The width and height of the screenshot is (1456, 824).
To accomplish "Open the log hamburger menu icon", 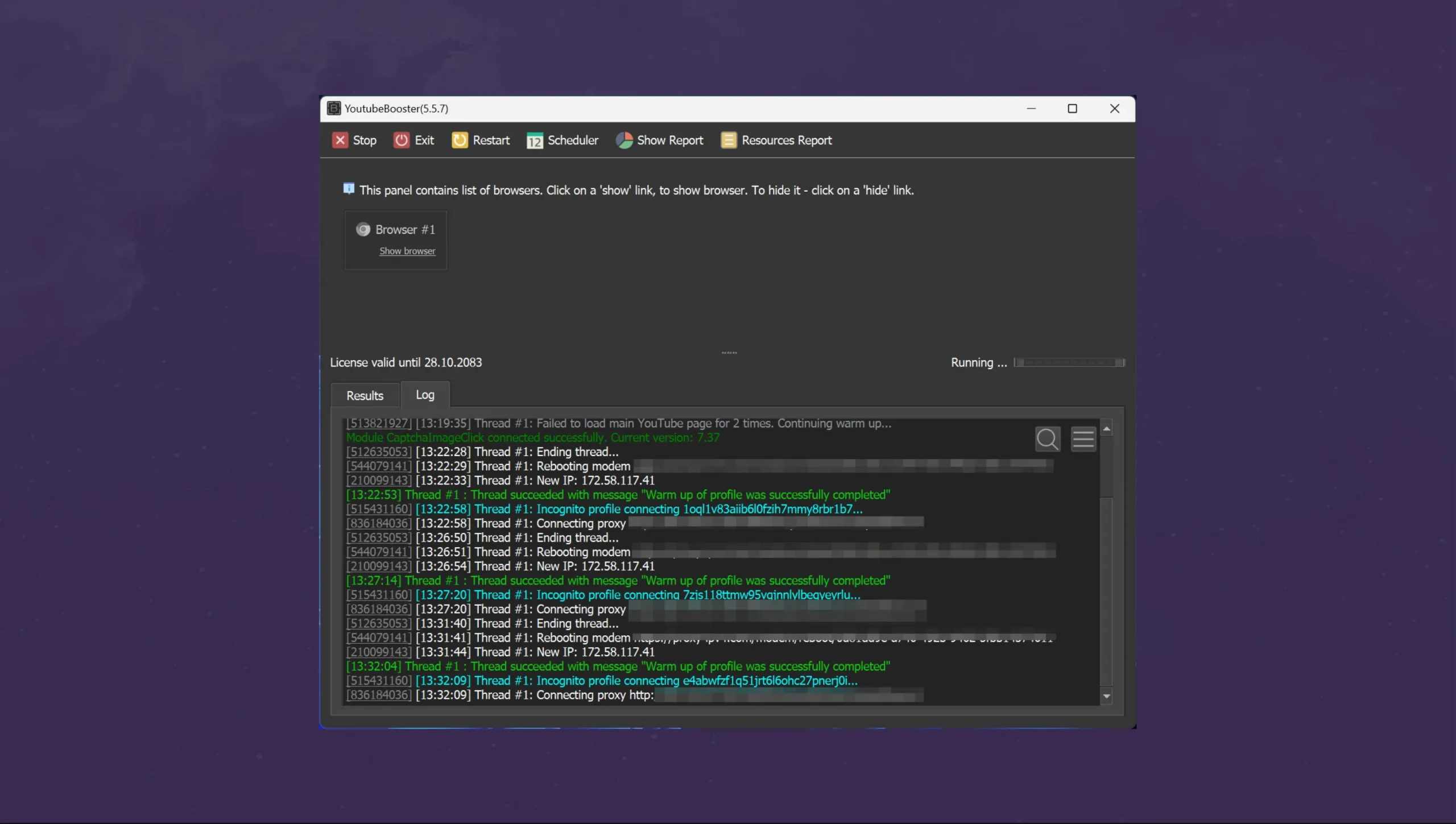I will pos(1083,439).
